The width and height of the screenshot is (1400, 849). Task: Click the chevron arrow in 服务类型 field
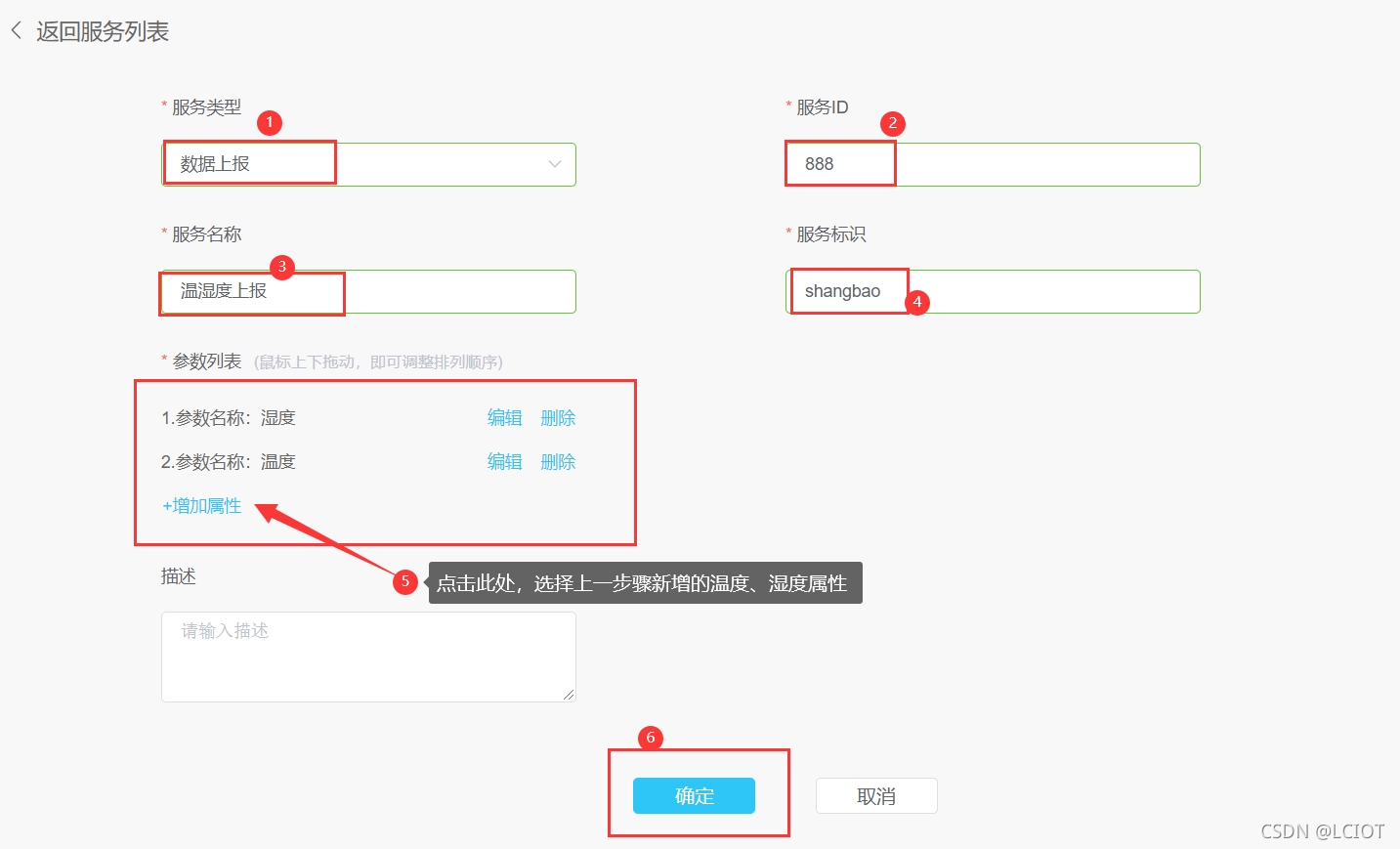pos(555,164)
